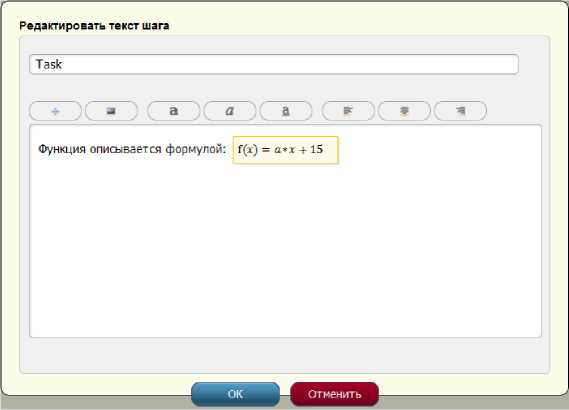Image resolution: width=569 pixels, height=410 pixels.
Task: Click the word формулой: before the formula
Action: point(196,149)
